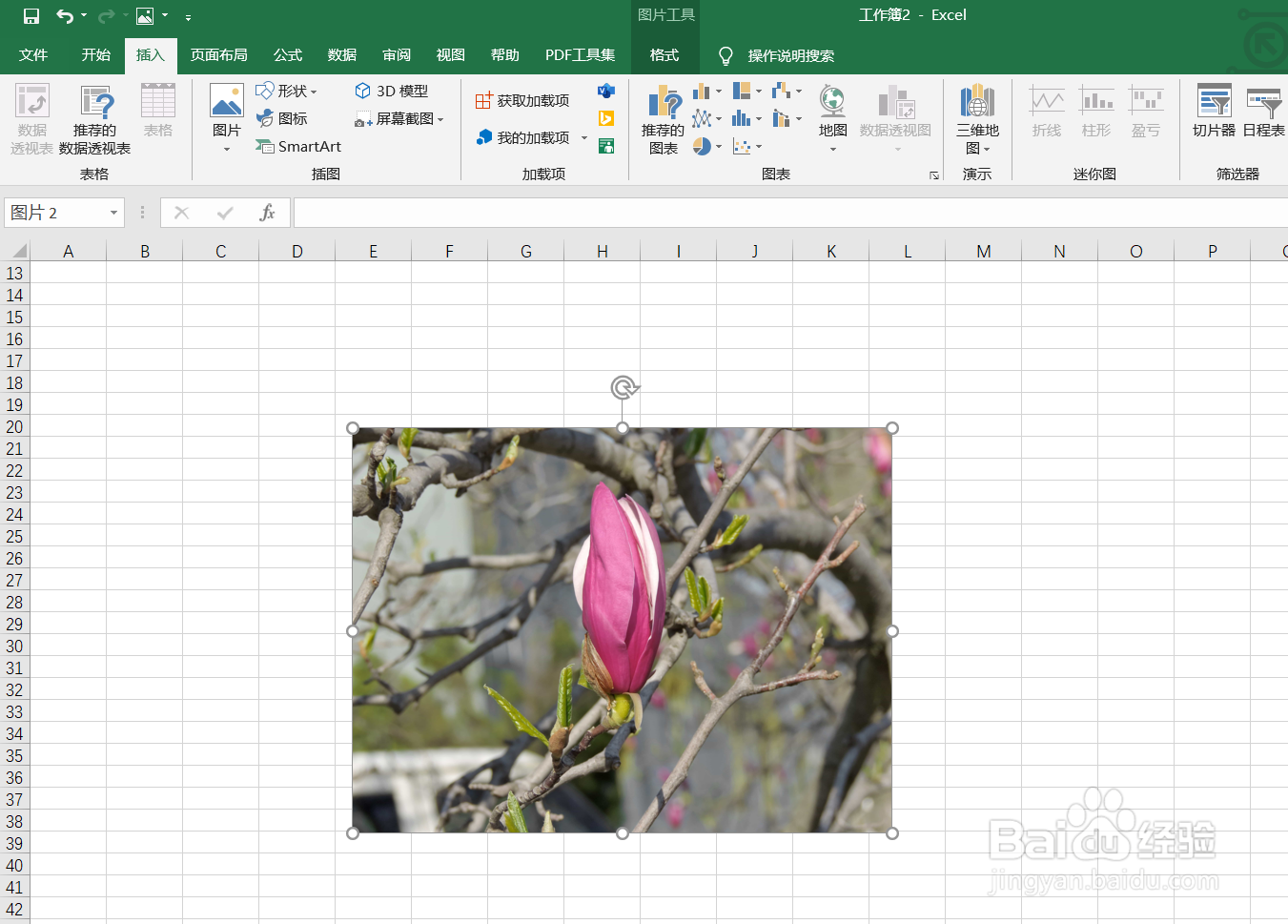Click the People Graph add-in icon

605,146
